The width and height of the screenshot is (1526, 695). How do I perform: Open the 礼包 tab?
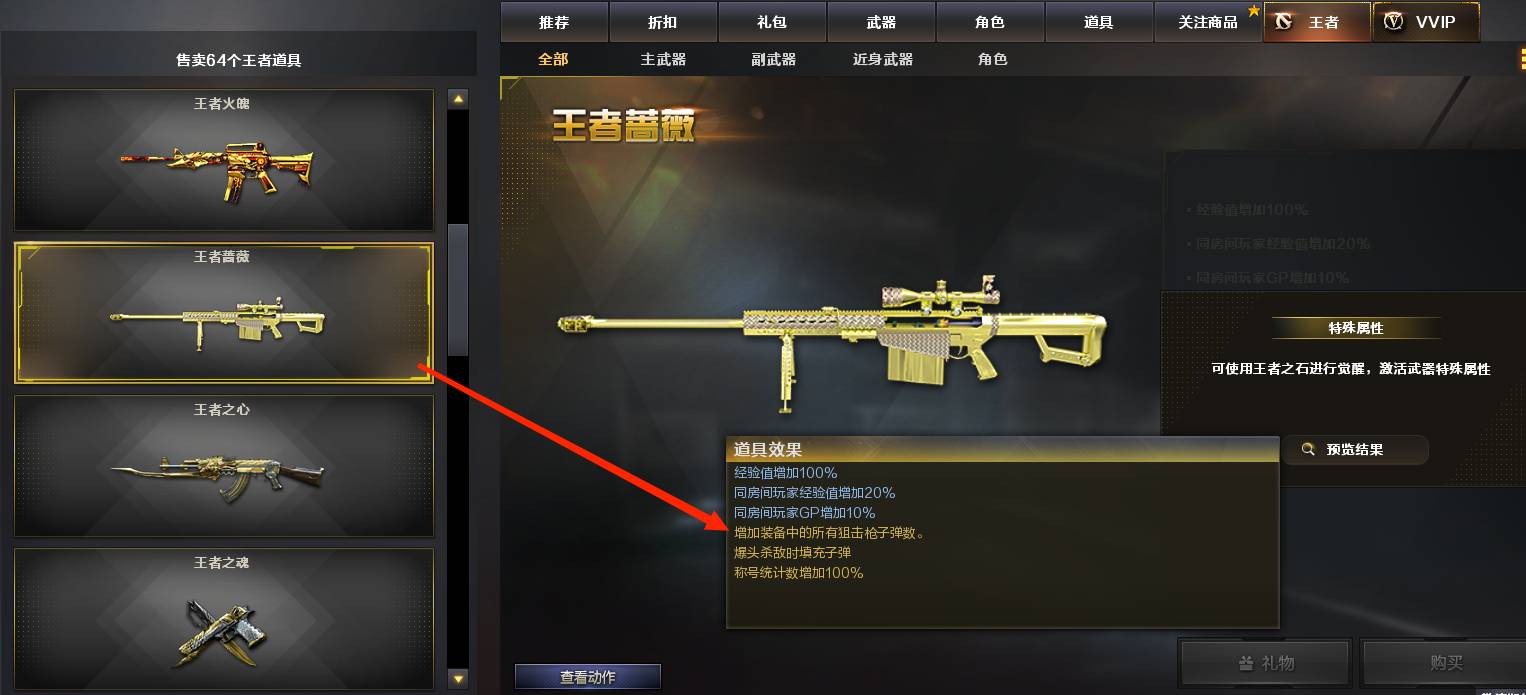(x=772, y=22)
